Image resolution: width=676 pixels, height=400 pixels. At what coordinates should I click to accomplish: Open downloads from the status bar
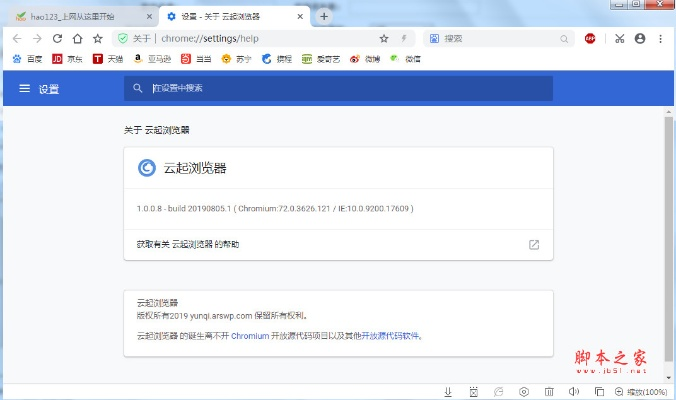point(448,391)
